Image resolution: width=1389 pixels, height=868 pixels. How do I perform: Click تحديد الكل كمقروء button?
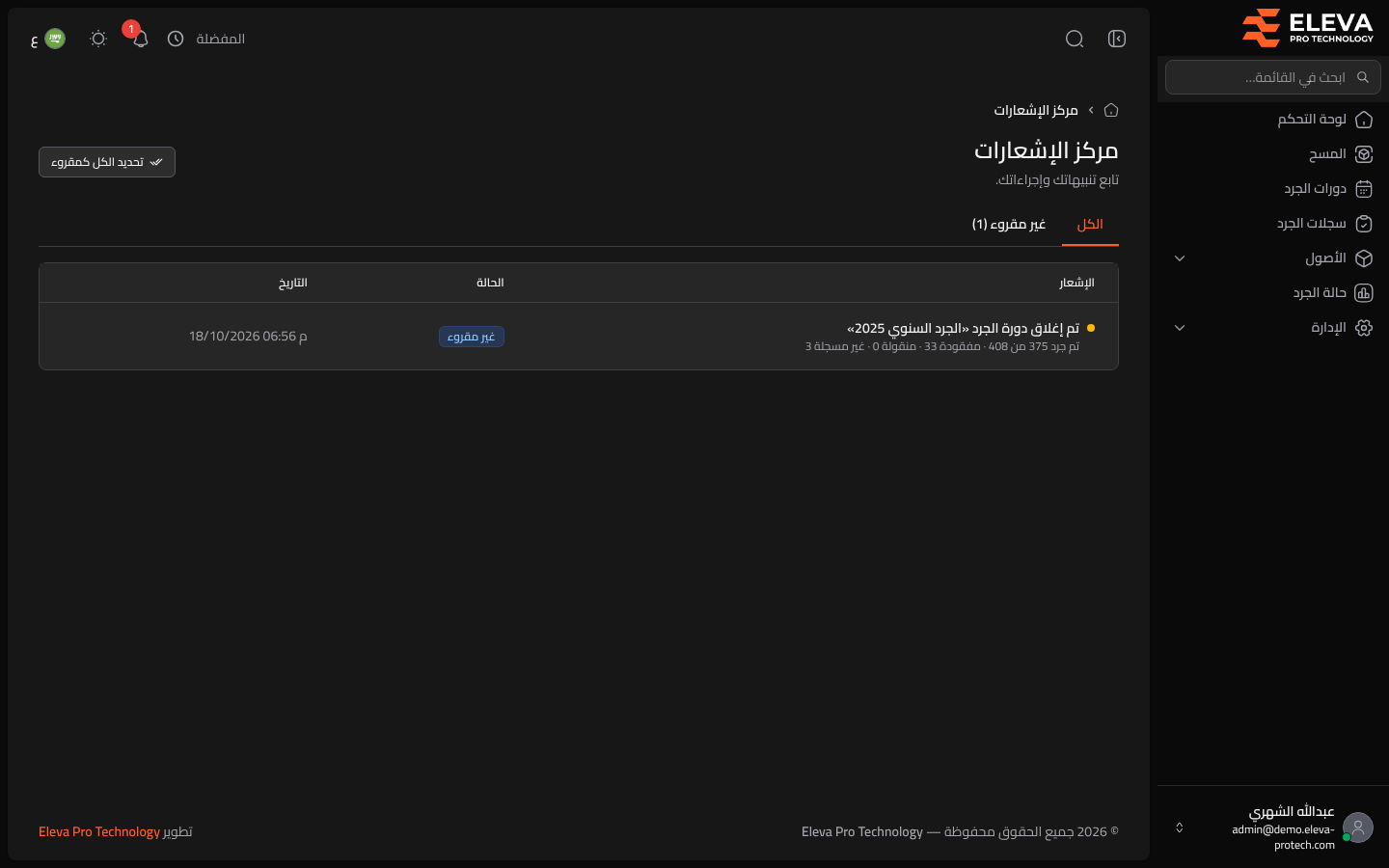point(107,162)
